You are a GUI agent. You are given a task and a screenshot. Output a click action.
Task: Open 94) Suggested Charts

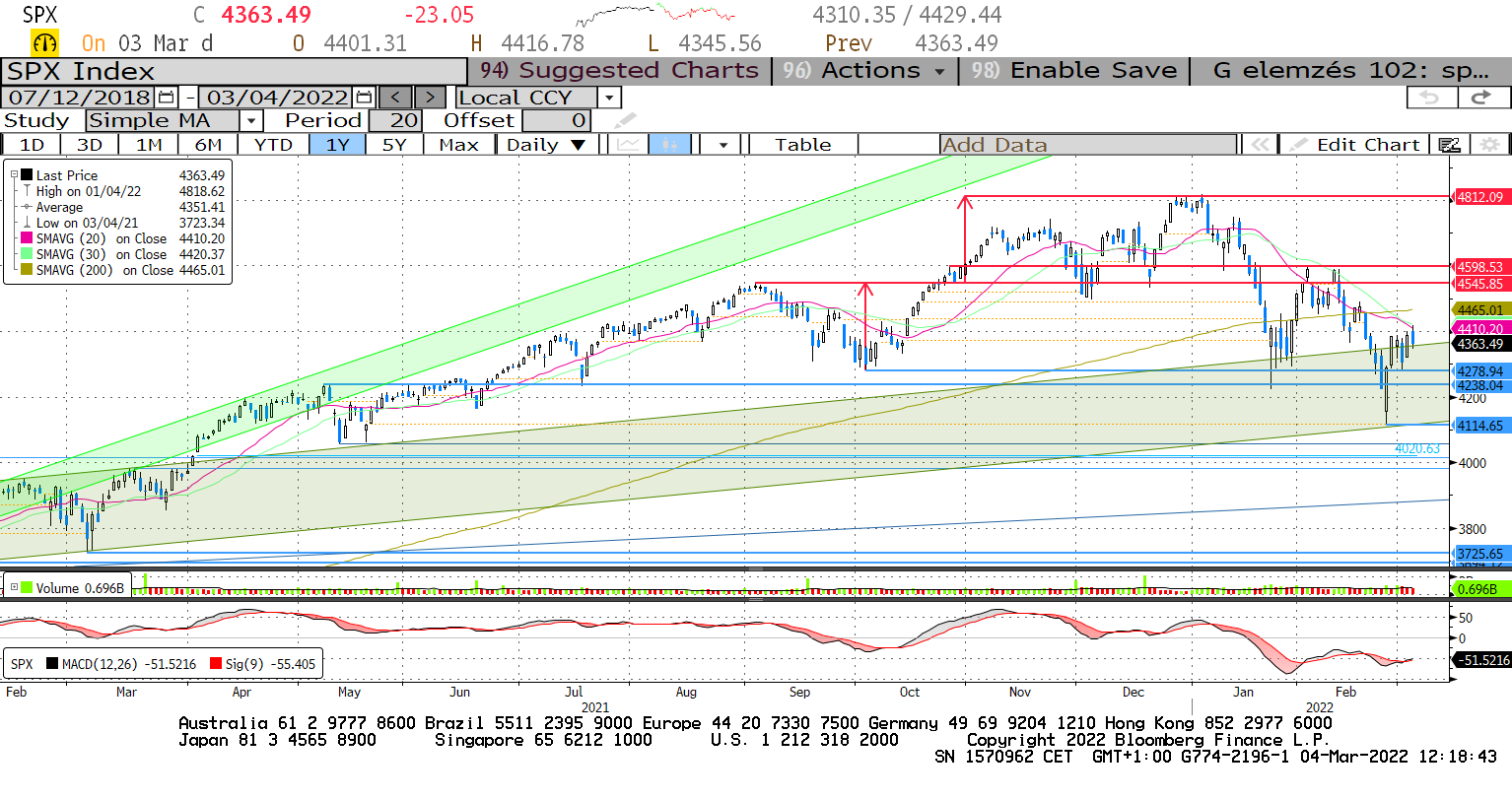coord(618,71)
